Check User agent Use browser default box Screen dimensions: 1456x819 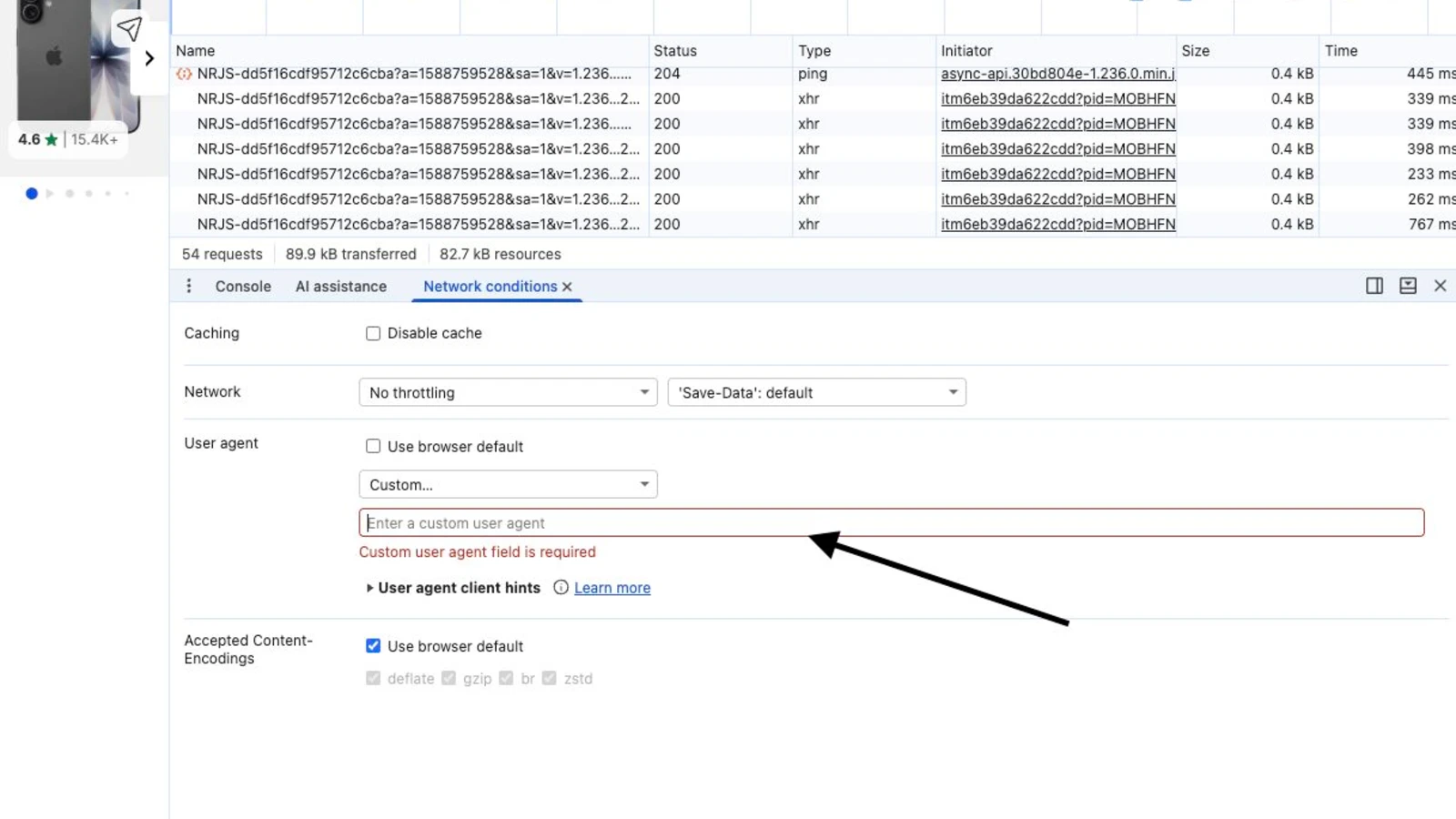pos(373,446)
